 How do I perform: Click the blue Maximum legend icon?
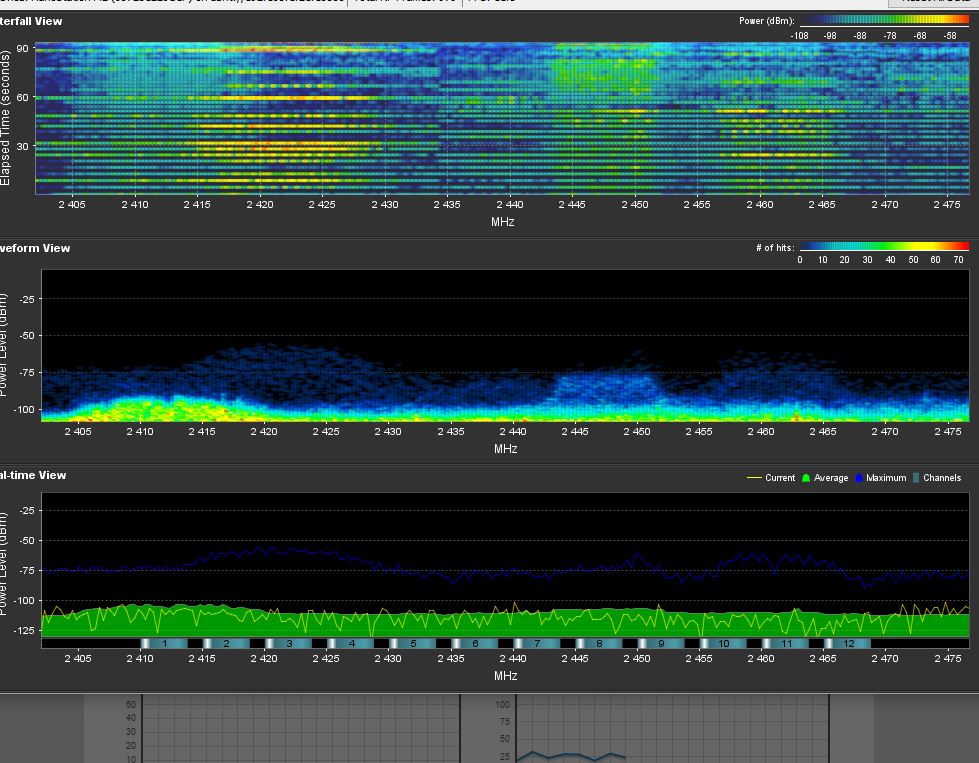858,478
